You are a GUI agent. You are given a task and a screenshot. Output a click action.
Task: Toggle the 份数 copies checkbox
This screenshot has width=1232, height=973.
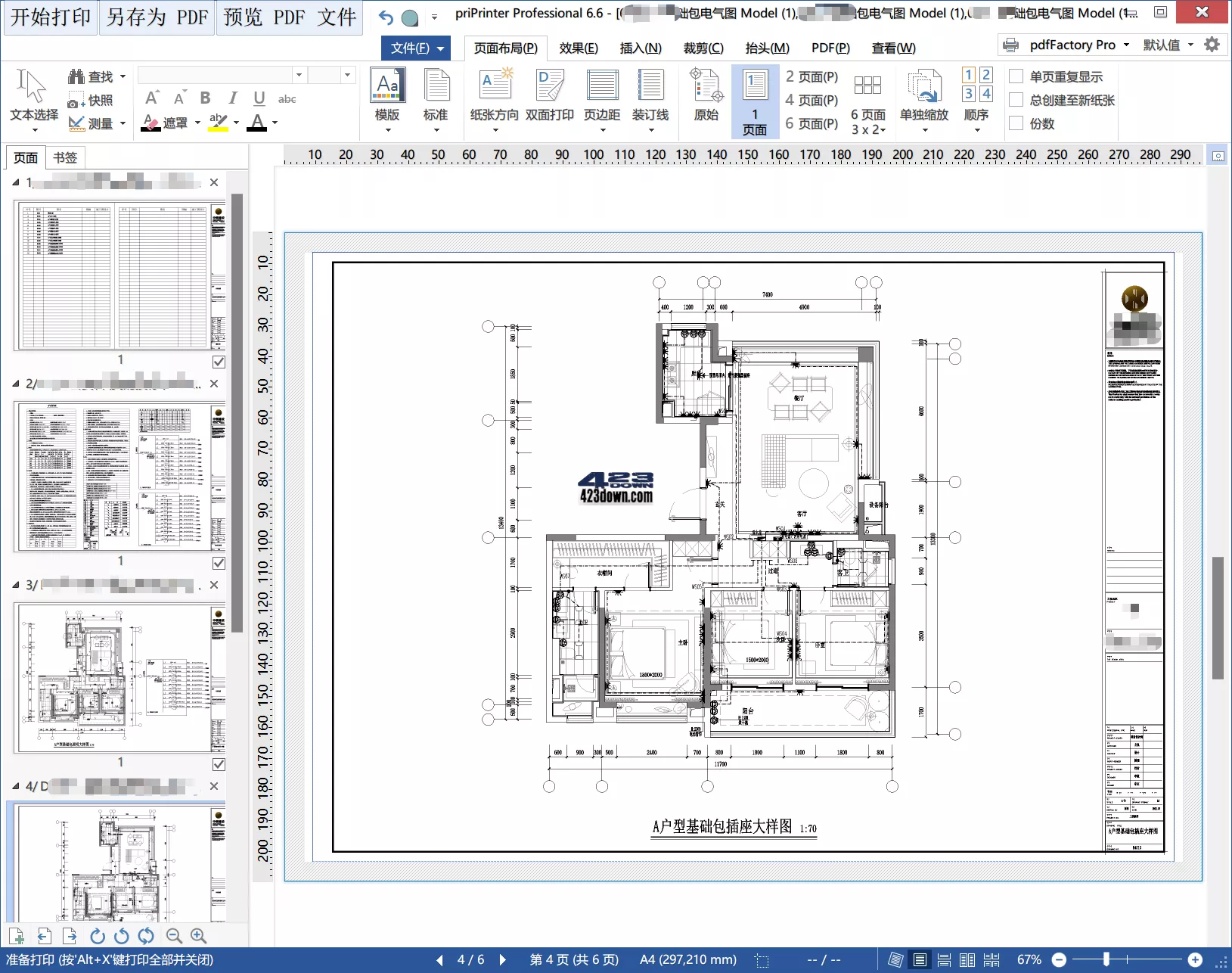1016,123
